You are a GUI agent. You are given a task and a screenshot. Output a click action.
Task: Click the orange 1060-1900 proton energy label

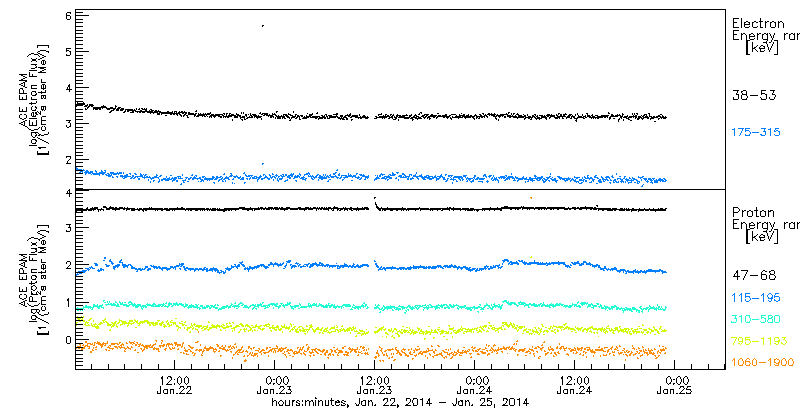point(763,362)
